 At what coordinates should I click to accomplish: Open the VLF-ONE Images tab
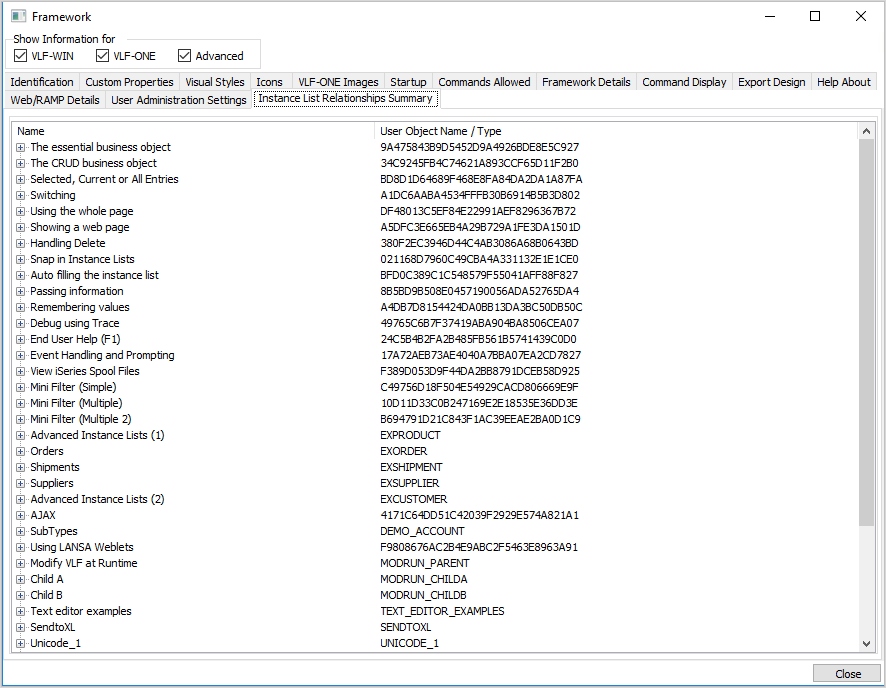(338, 82)
